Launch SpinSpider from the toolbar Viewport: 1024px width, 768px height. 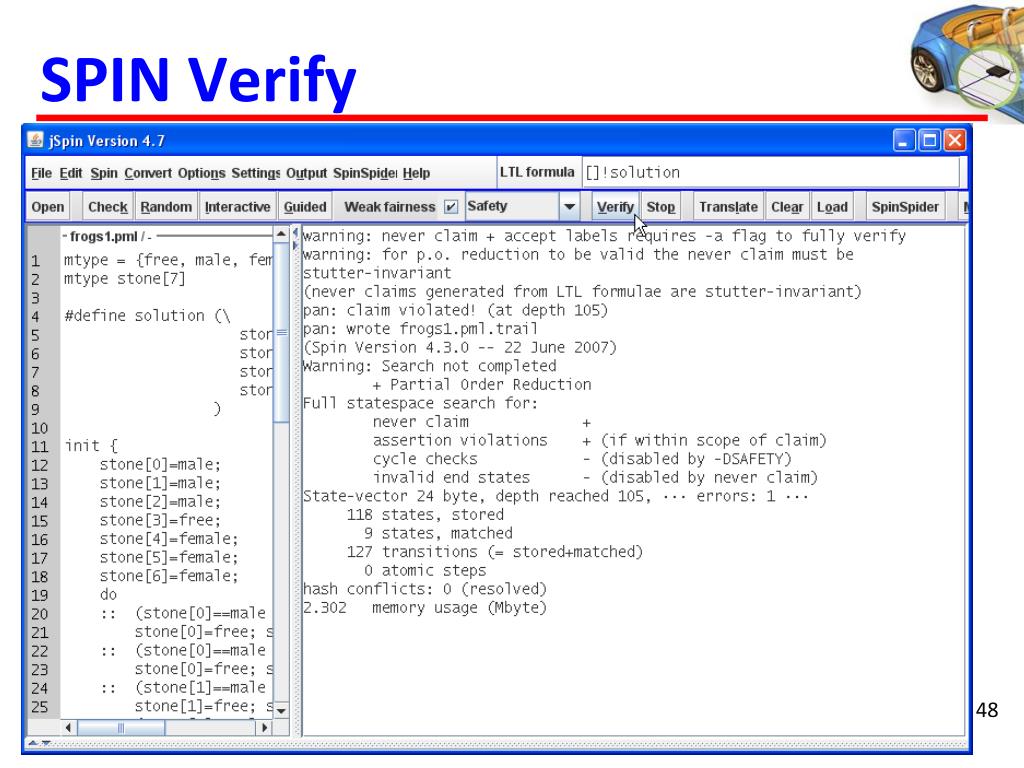[904, 206]
